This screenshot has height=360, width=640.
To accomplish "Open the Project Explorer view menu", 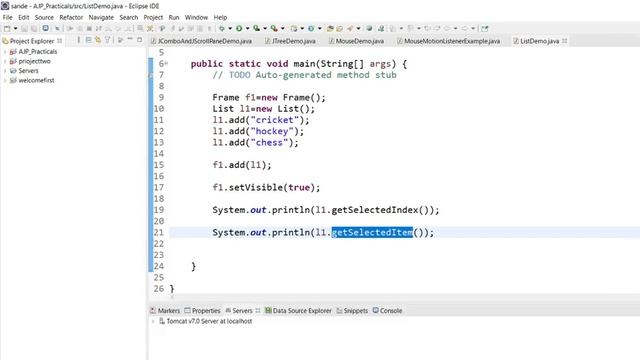I will click(x=120, y=40).
